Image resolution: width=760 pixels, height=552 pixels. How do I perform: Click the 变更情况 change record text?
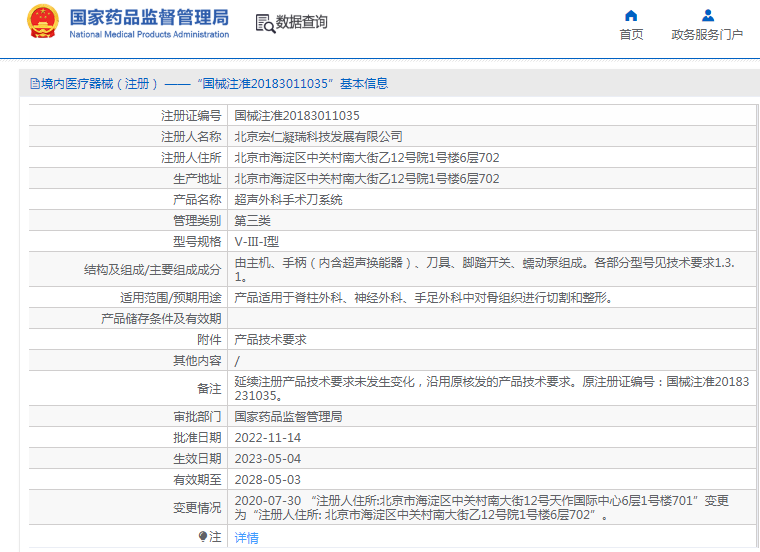click(481, 507)
